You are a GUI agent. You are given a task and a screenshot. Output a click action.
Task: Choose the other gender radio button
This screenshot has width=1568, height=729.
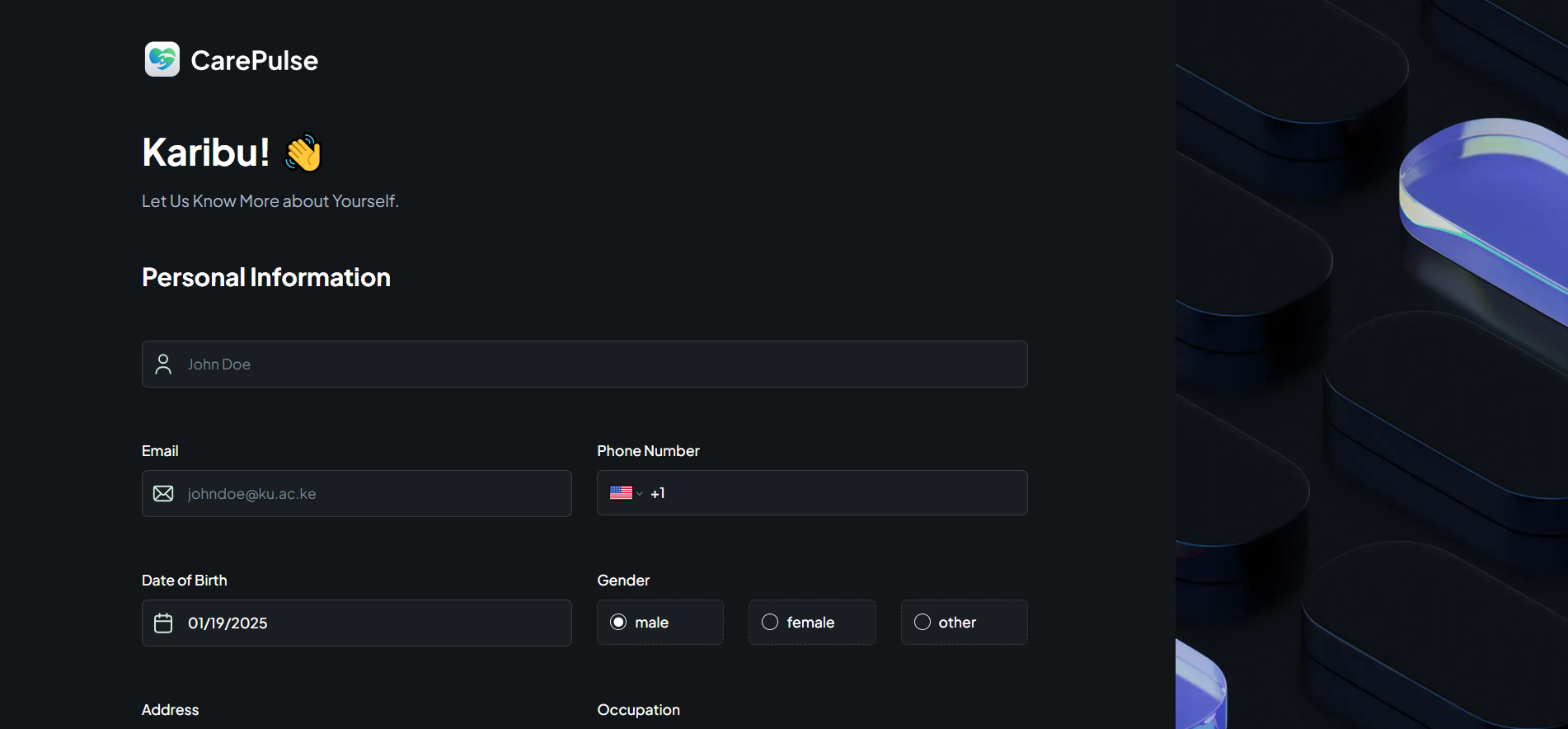click(922, 623)
